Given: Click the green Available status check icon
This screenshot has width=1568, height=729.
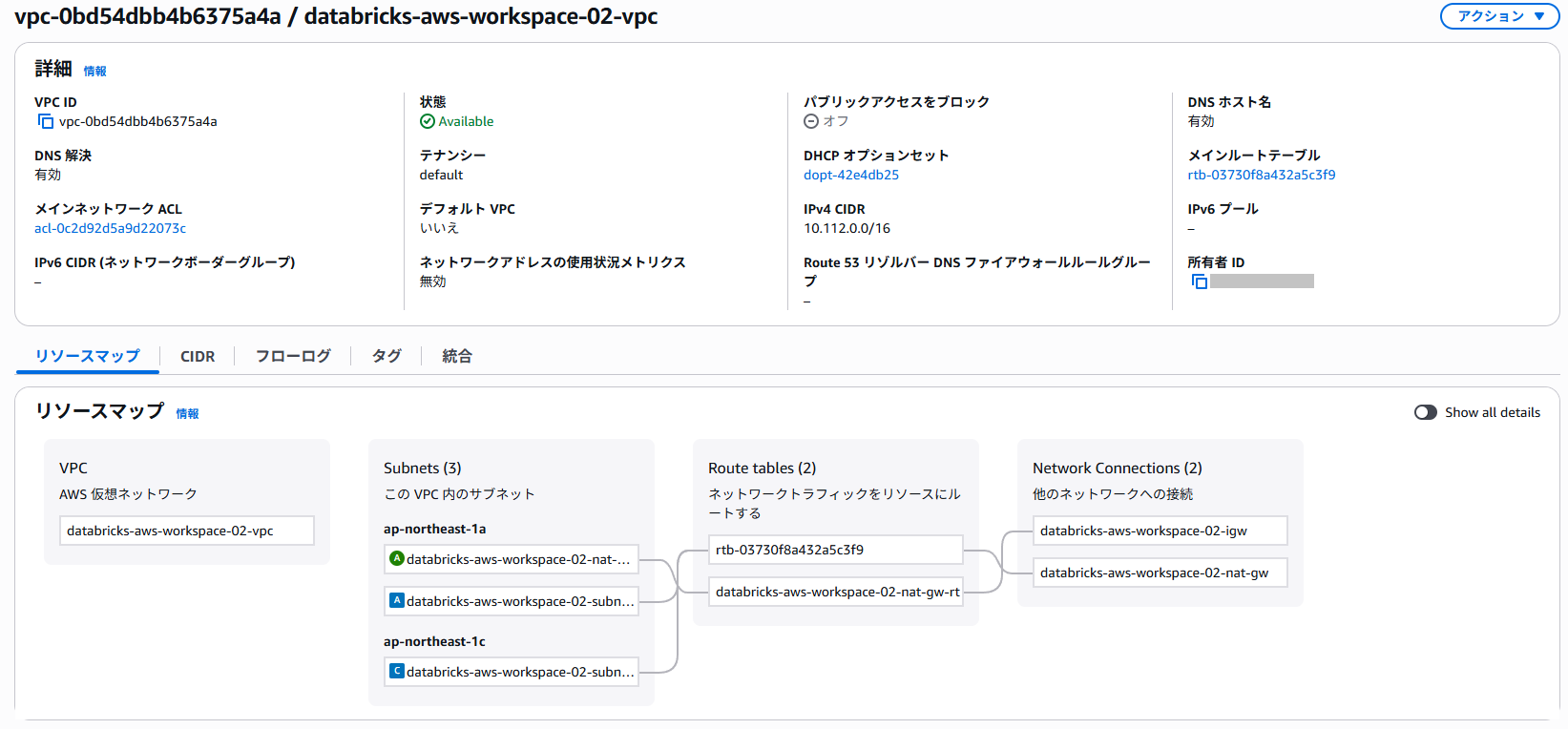Looking at the screenshot, I should pyautogui.click(x=428, y=121).
